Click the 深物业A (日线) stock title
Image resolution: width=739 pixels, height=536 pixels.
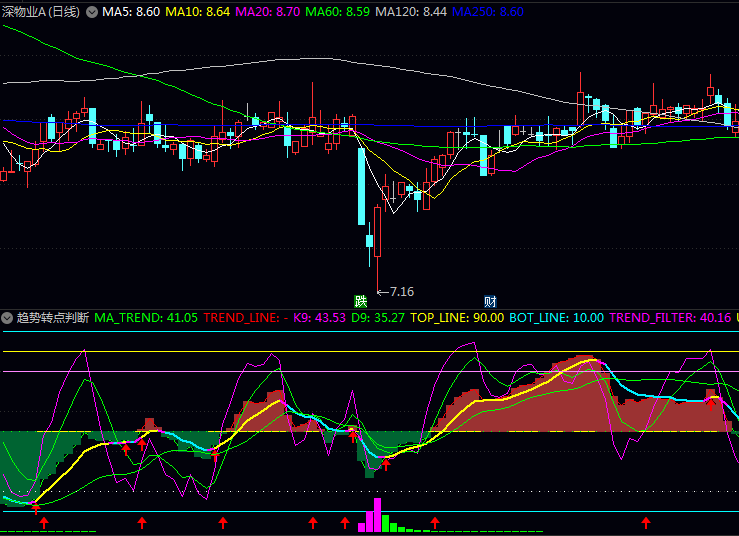[40, 12]
